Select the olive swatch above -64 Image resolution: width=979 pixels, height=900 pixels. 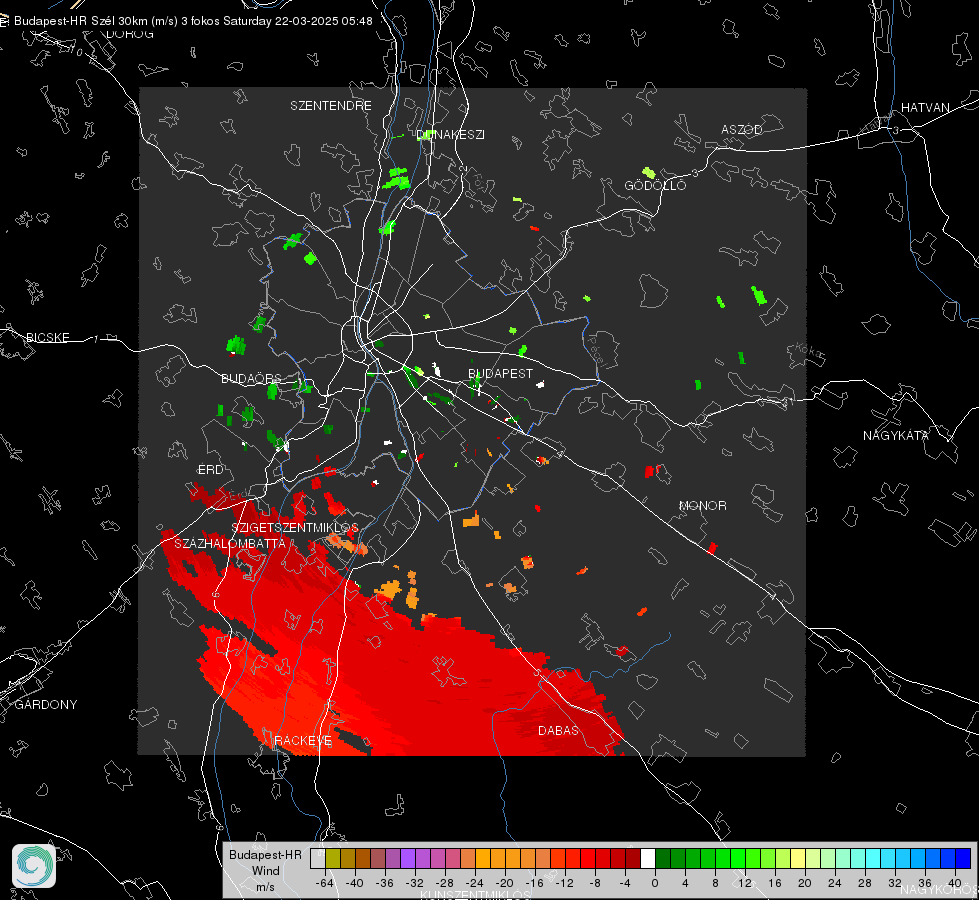point(333,858)
